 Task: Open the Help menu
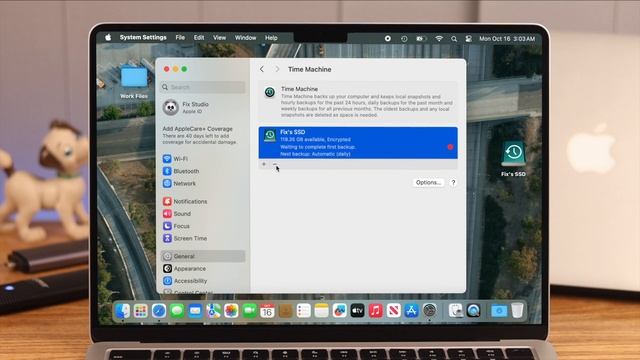click(x=271, y=38)
